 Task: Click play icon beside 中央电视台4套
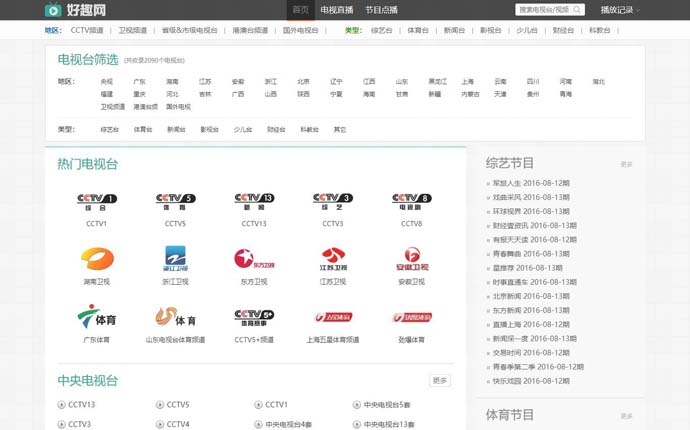[258, 424]
